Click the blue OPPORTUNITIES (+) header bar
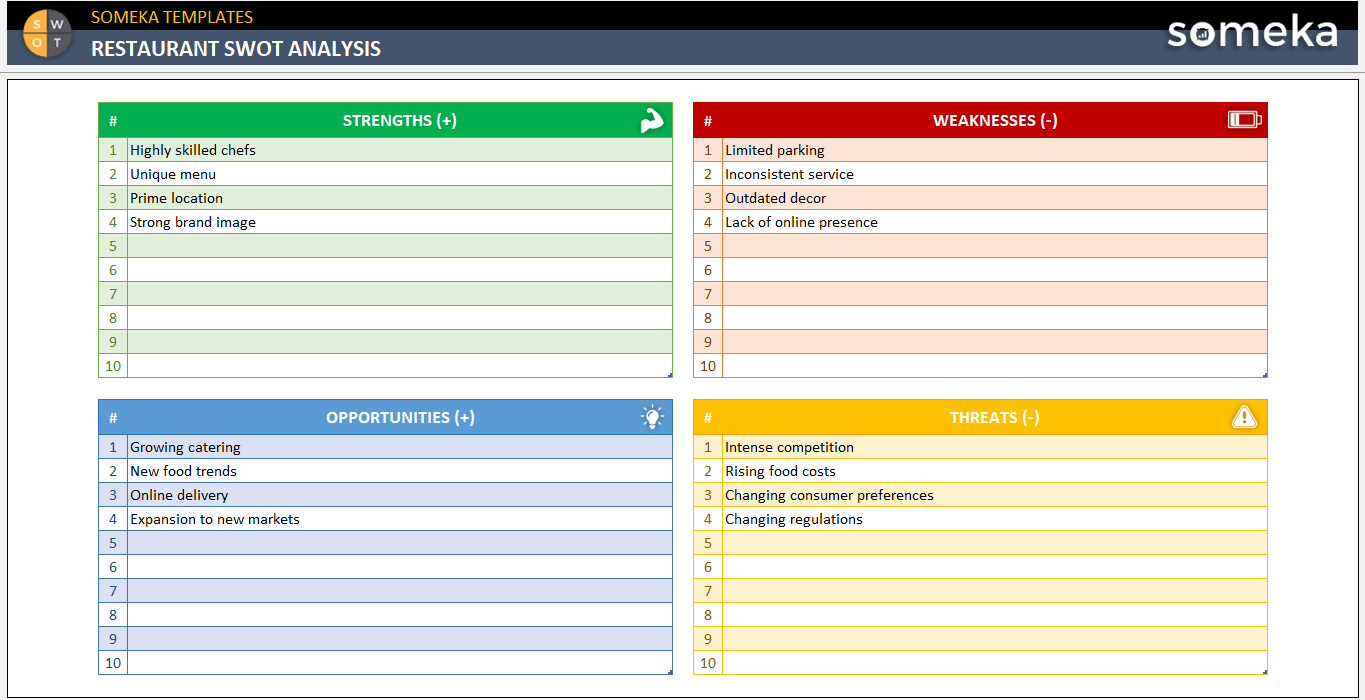Image resolution: width=1365 pixels, height=700 pixels. point(399,417)
